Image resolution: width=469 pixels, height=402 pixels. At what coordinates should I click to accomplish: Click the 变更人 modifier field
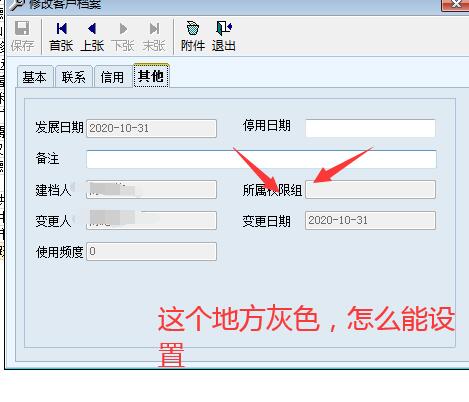[151, 220]
